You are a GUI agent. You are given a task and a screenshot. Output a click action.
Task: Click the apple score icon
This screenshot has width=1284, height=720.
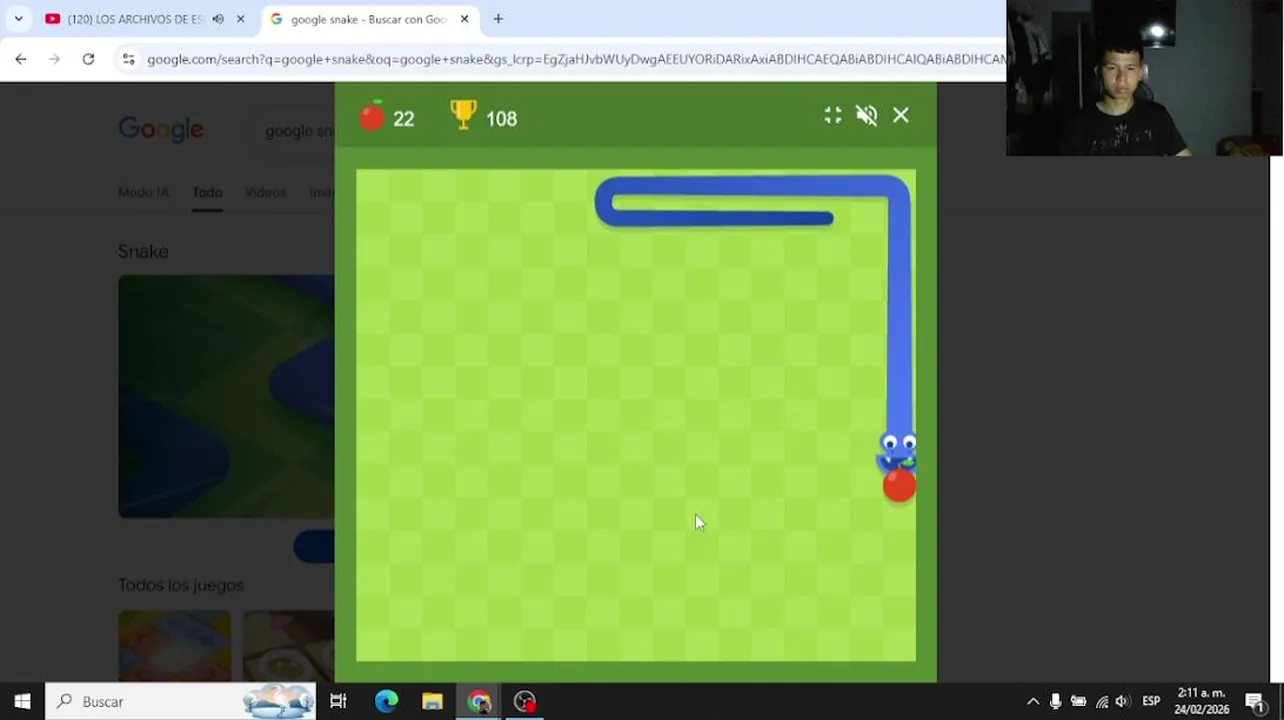[x=372, y=117]
